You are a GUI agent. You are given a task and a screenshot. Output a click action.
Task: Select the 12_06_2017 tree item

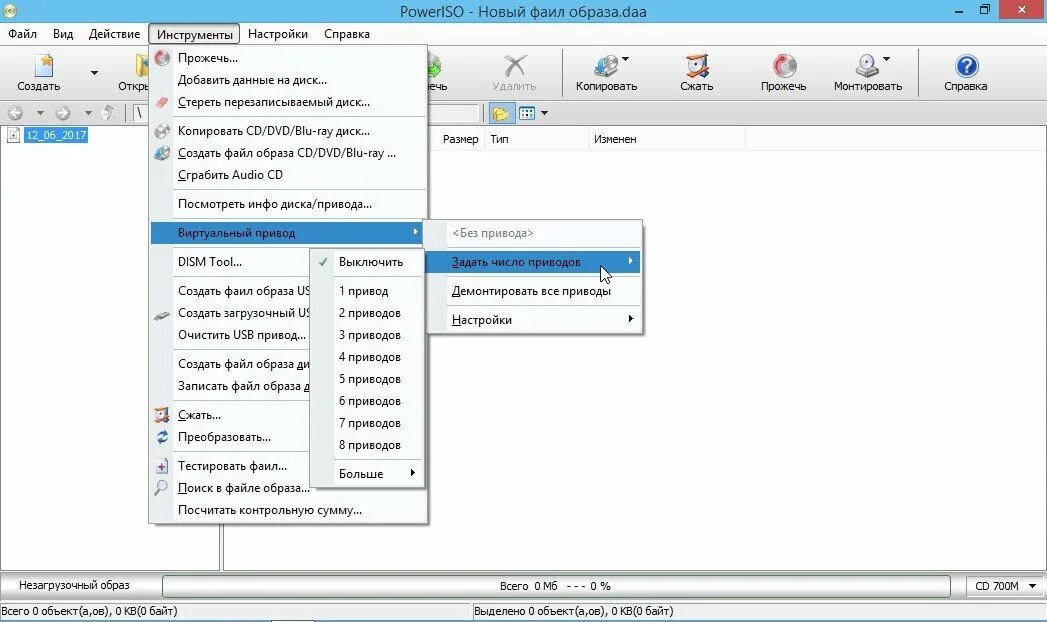56,135
